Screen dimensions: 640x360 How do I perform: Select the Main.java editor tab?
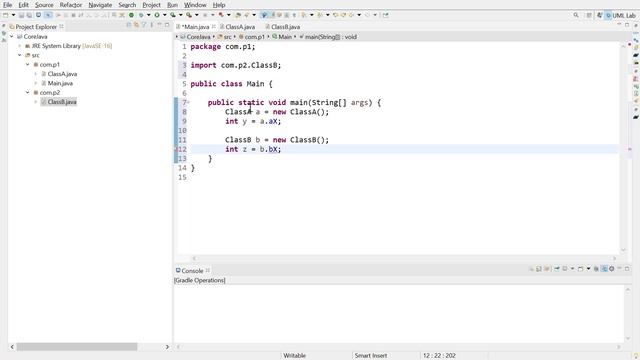coord(196,27)
